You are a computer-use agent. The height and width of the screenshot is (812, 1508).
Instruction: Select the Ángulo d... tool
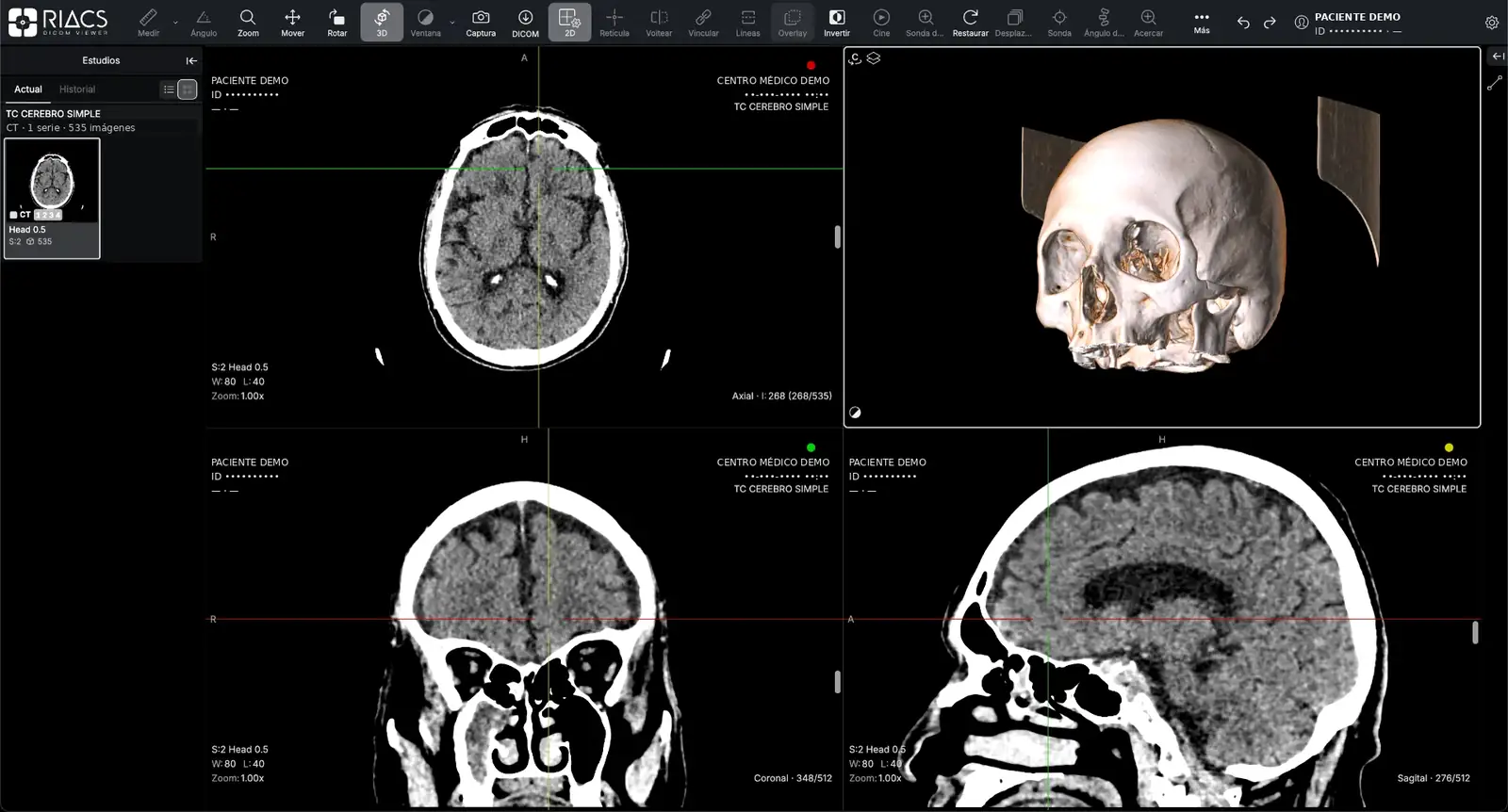click(1104, 22)
